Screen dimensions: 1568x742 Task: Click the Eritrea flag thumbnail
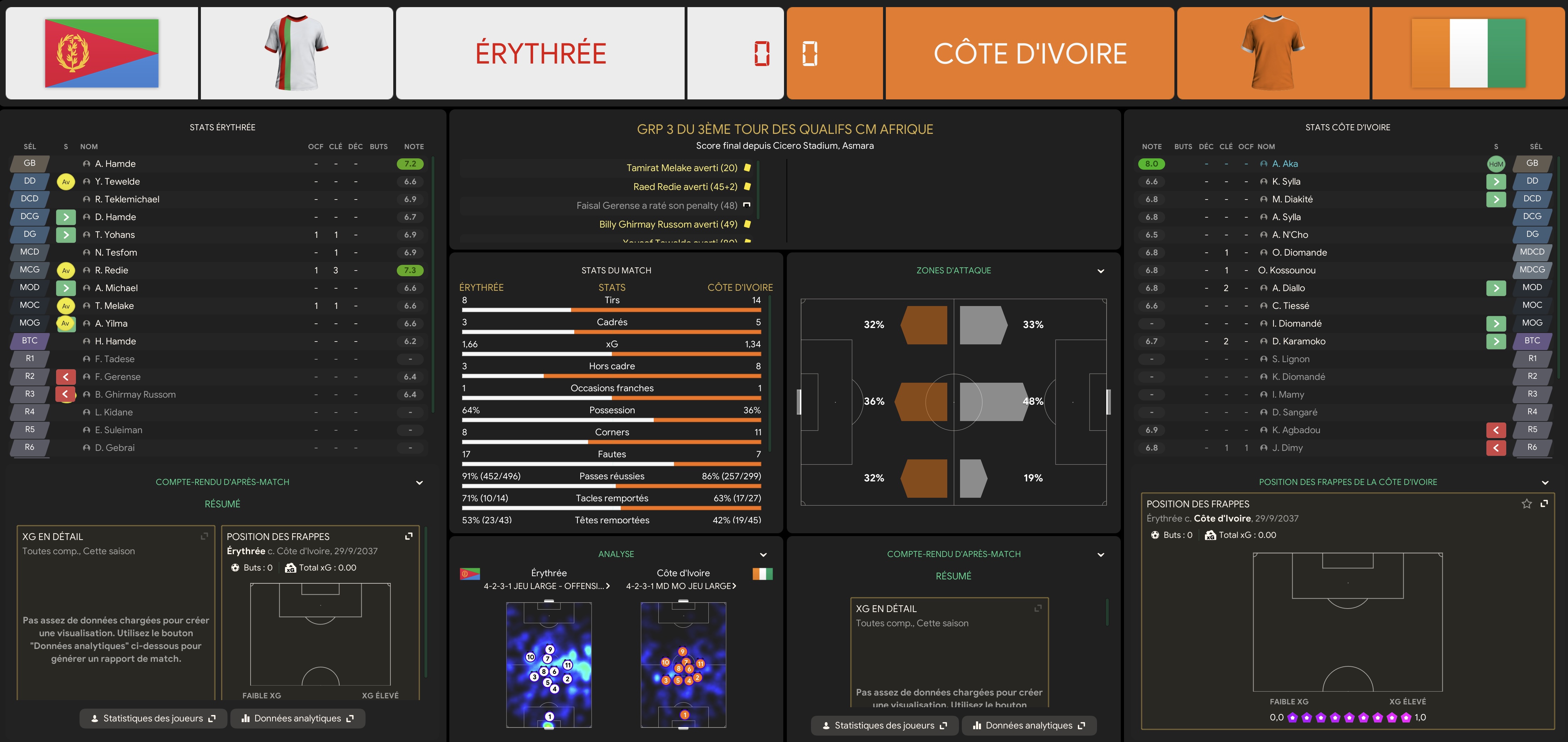coord(102,53)
